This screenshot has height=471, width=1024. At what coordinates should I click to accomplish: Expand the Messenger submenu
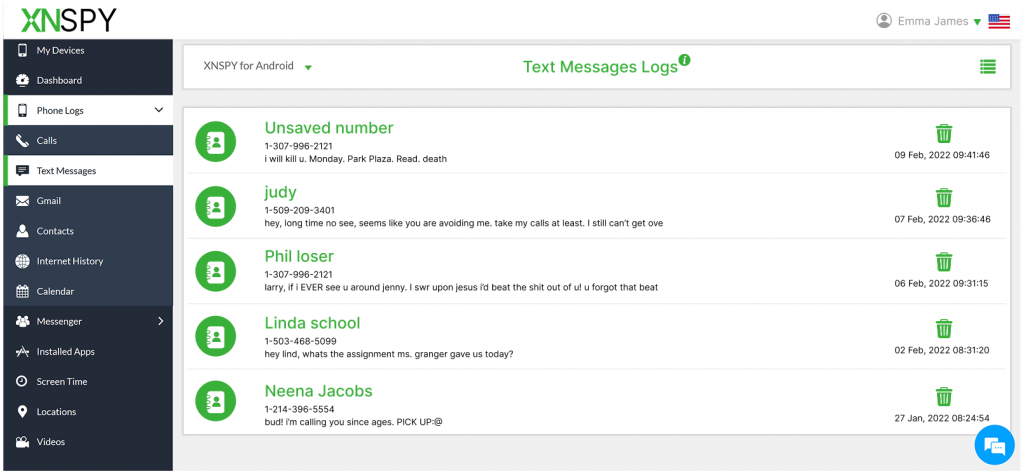click(160, 321)
